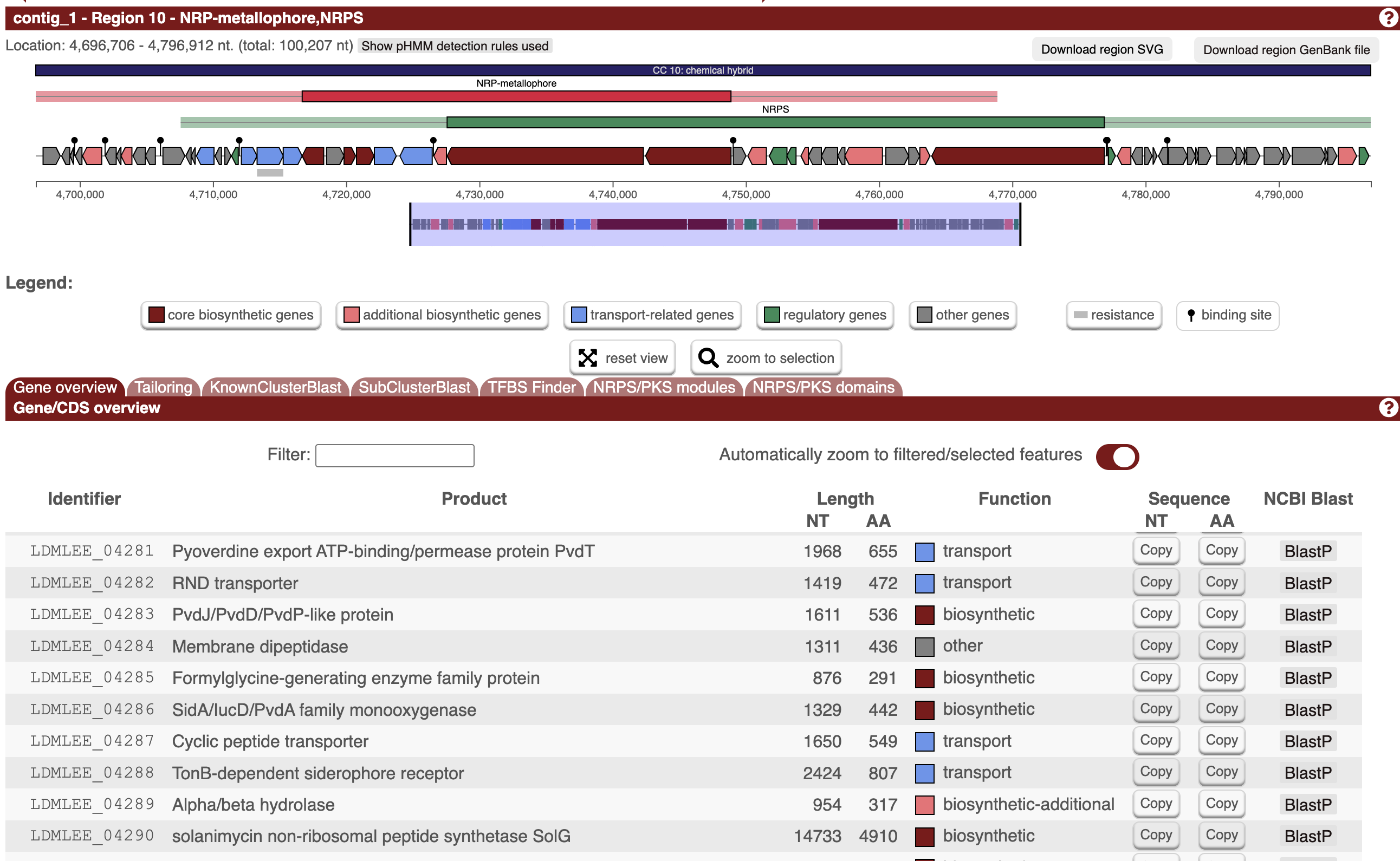Switch to the KnownClusterBlast tab
The height and width of the screenshot is (861, 1400).
point(275,387)
